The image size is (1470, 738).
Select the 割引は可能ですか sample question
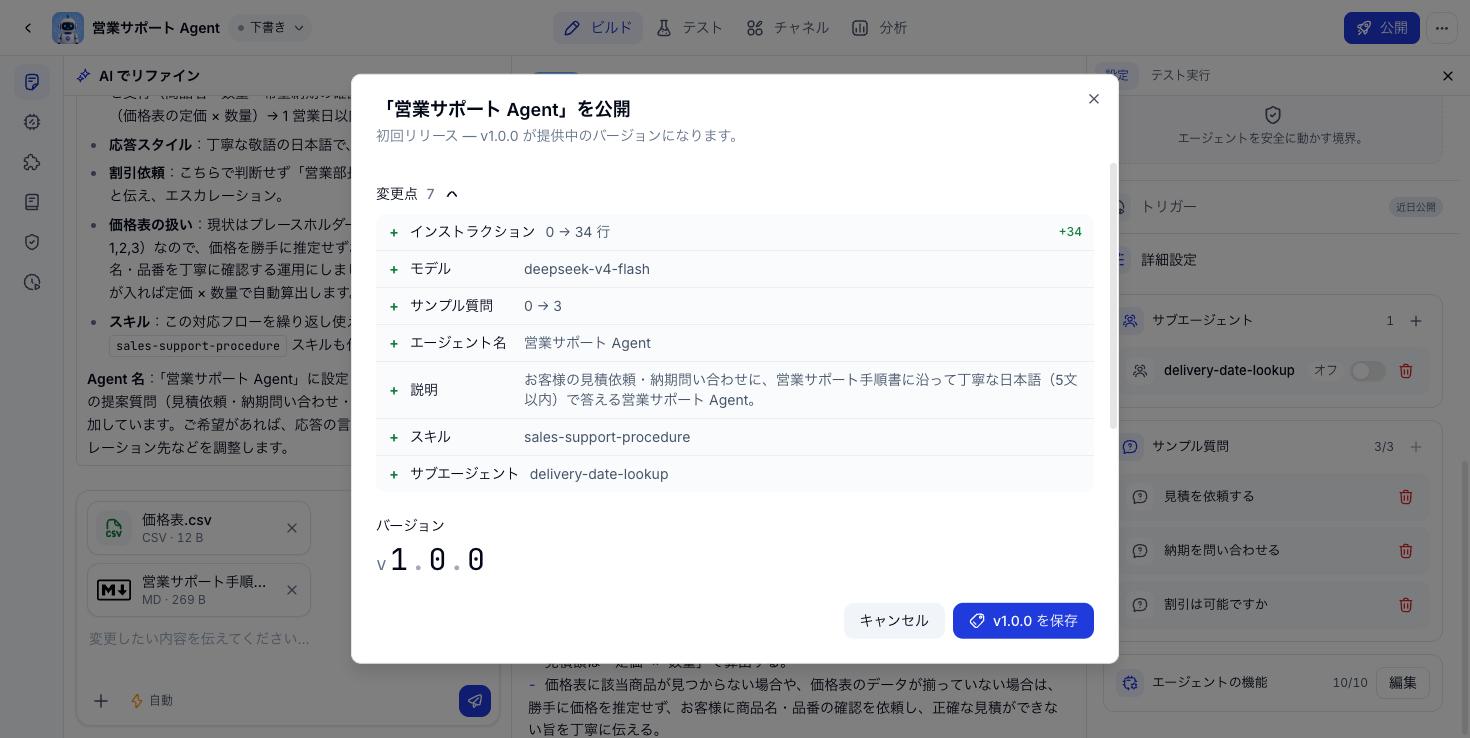pos(1215,605)
